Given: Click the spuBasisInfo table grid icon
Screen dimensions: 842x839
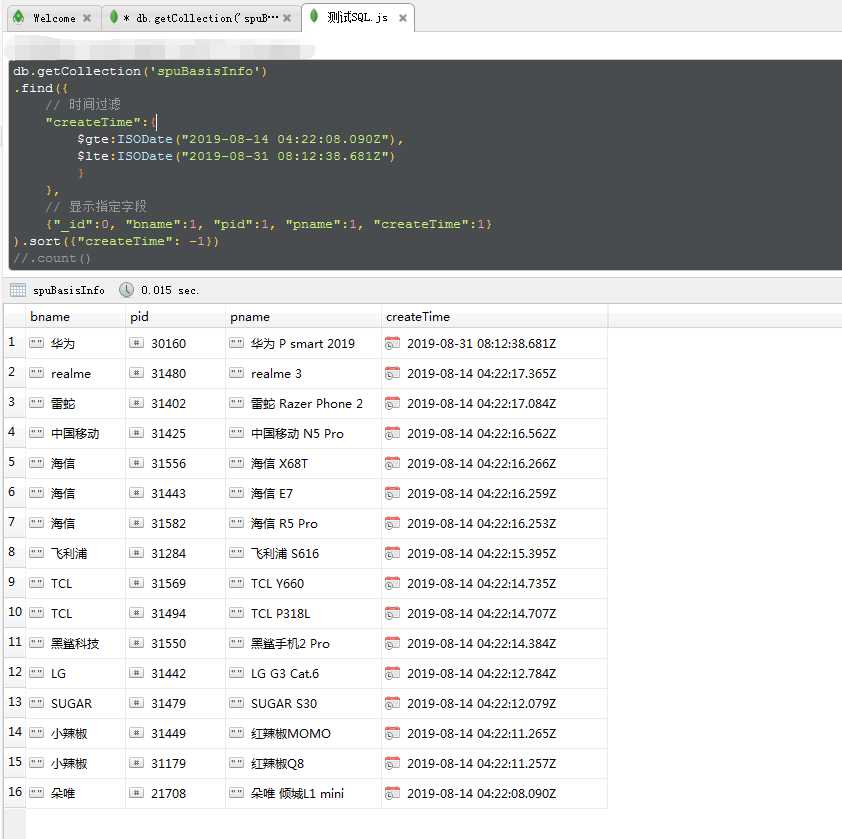Looking at the screenshot, I should (18, 290).
